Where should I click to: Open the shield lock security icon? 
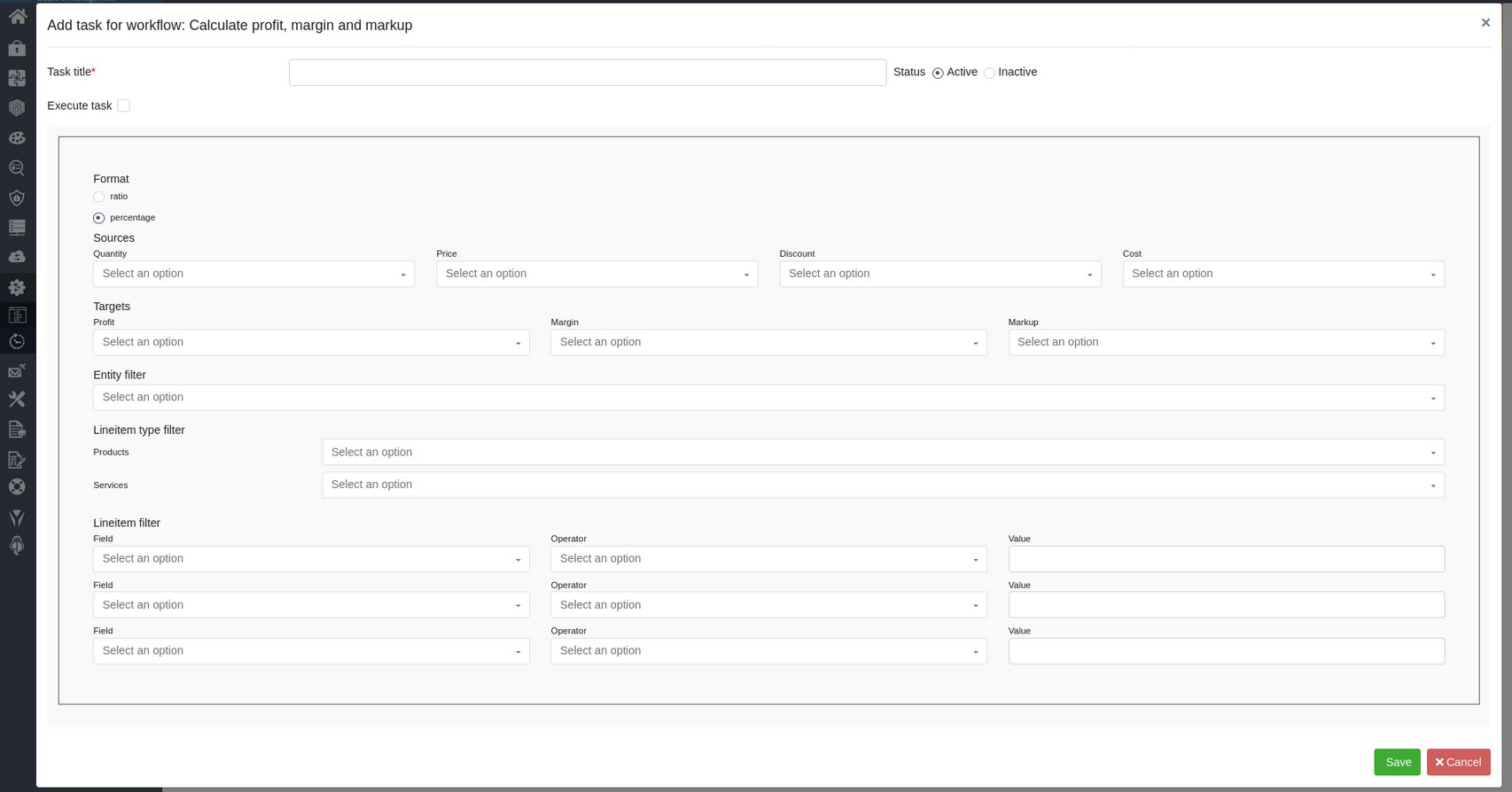[x=17, y=198]
